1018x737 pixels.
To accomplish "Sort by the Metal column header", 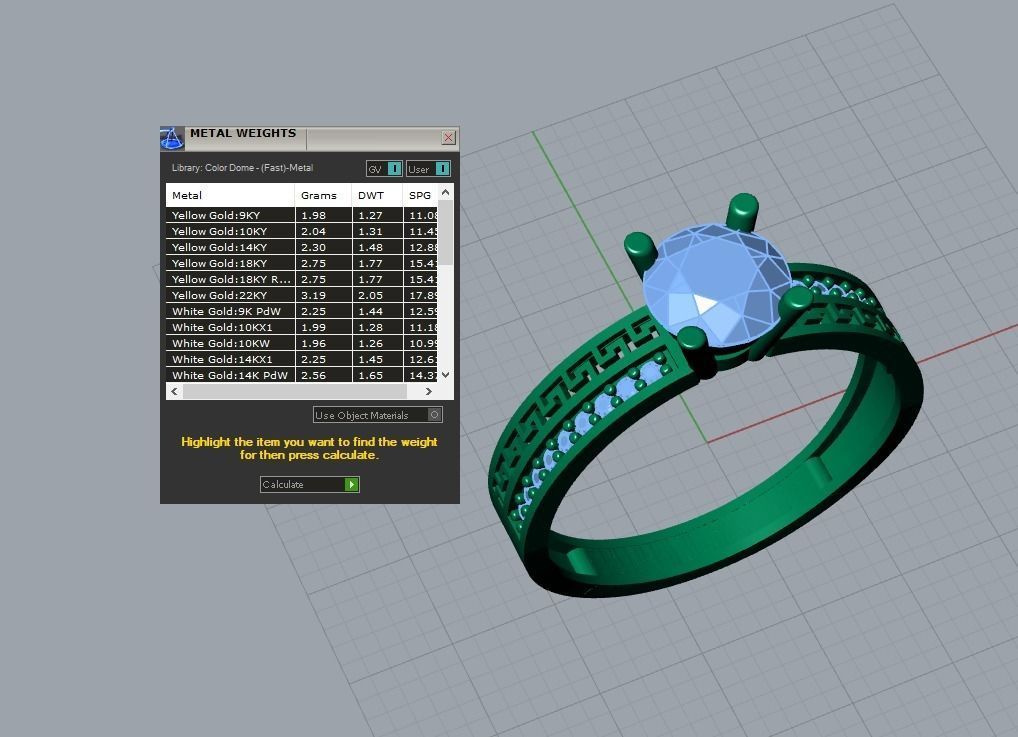I will pyautogui.click(x=230, y=195).
